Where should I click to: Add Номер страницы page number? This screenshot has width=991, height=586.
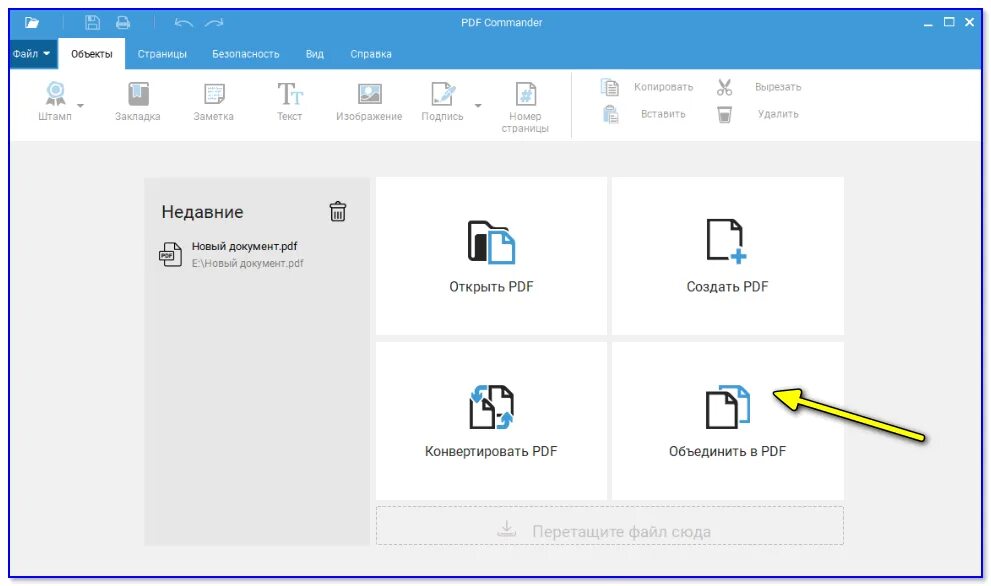pos(525,107)
